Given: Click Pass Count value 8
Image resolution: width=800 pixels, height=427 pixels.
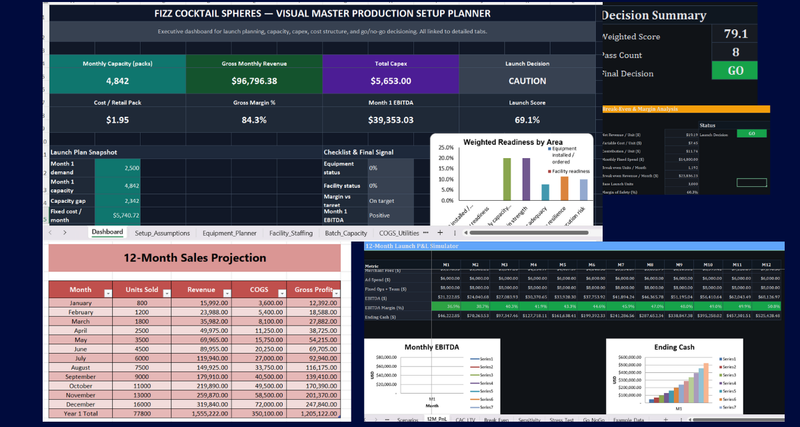Looking at the screenshot, I should tap(735, 52).
